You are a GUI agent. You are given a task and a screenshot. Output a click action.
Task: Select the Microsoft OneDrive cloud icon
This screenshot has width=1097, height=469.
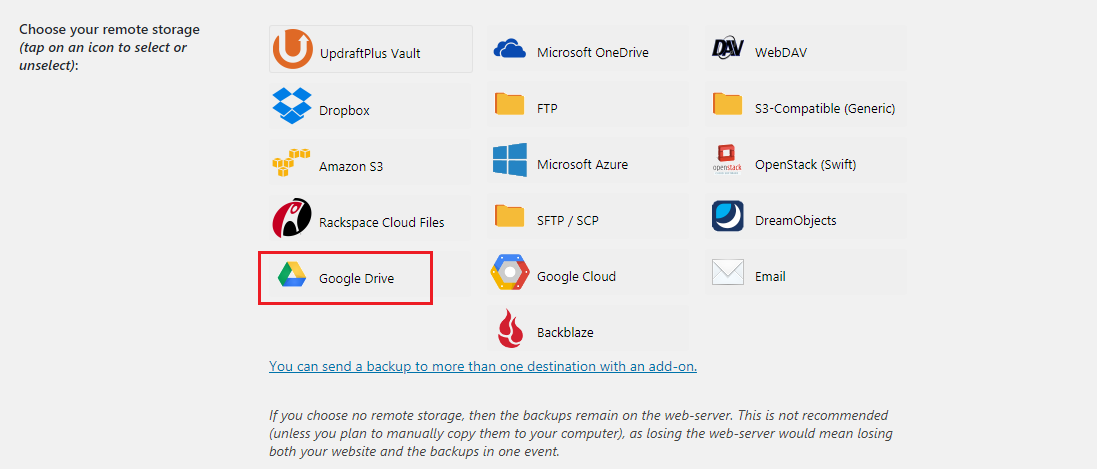[509, 48]
